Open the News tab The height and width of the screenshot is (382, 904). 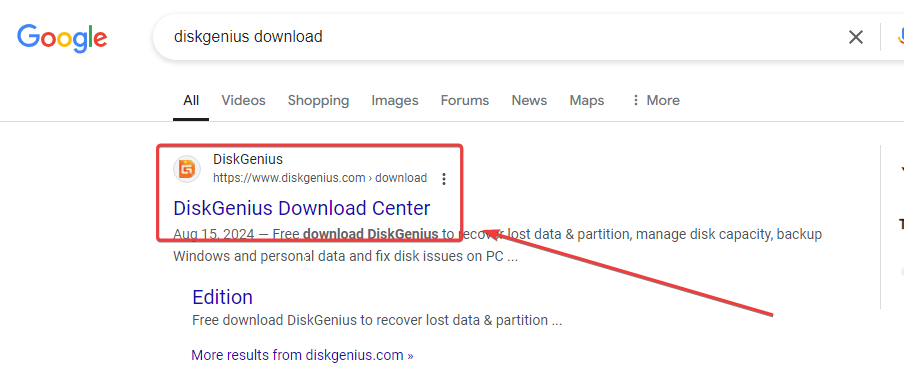coord(529,100)
